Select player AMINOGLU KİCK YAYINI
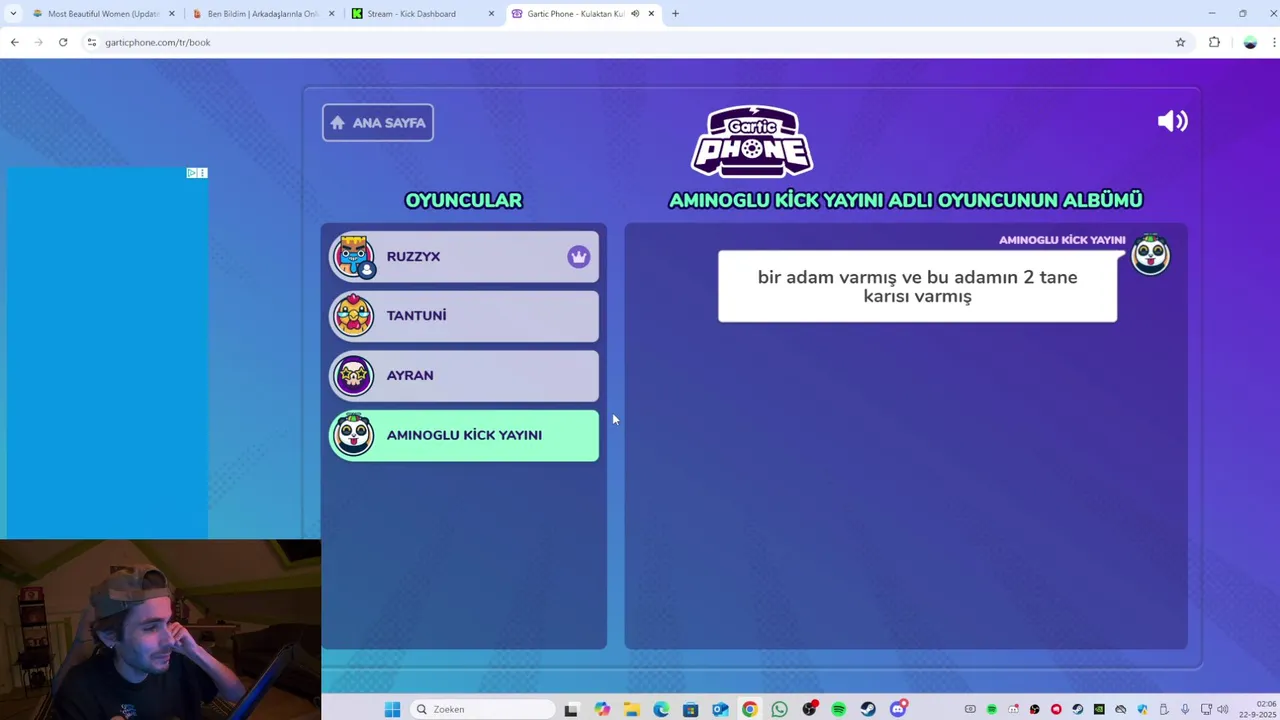This screenshot has width=1280, height=720. click(x=465, y=436)
